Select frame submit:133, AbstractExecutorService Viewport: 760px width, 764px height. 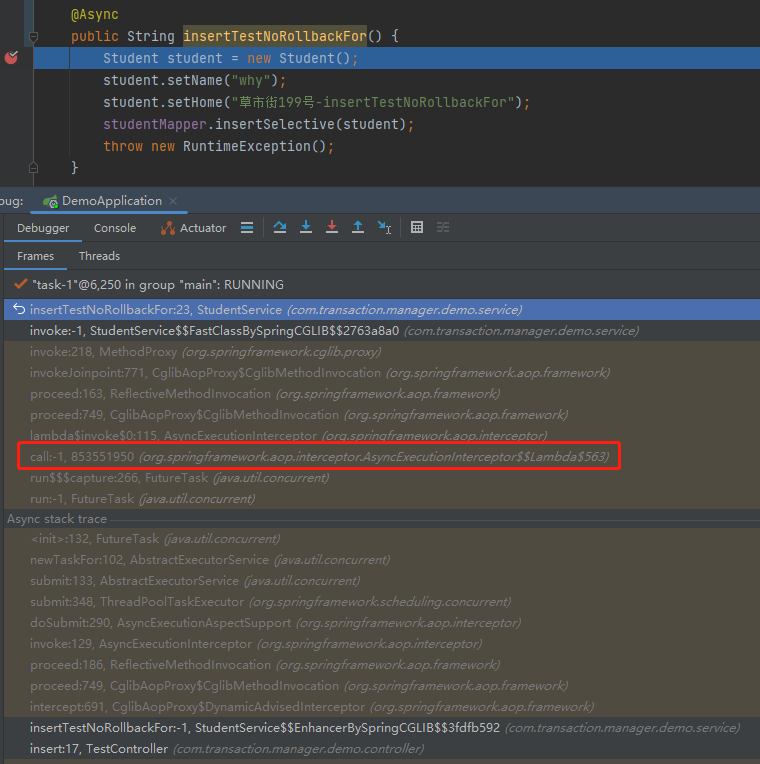[x=382, y=581]
